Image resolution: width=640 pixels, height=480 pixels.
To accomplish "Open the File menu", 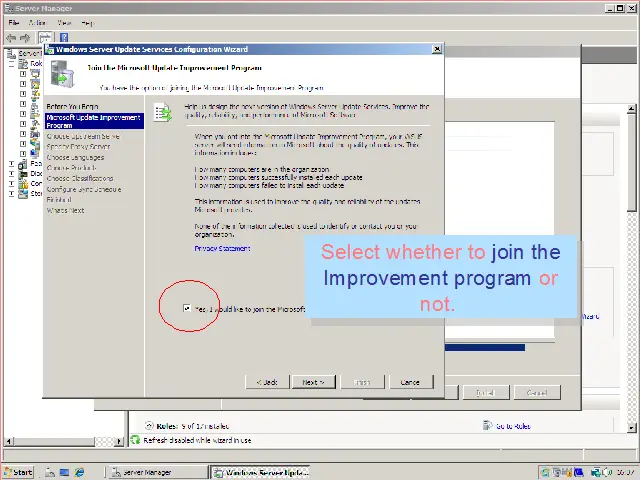I will (x=14, y=22).
